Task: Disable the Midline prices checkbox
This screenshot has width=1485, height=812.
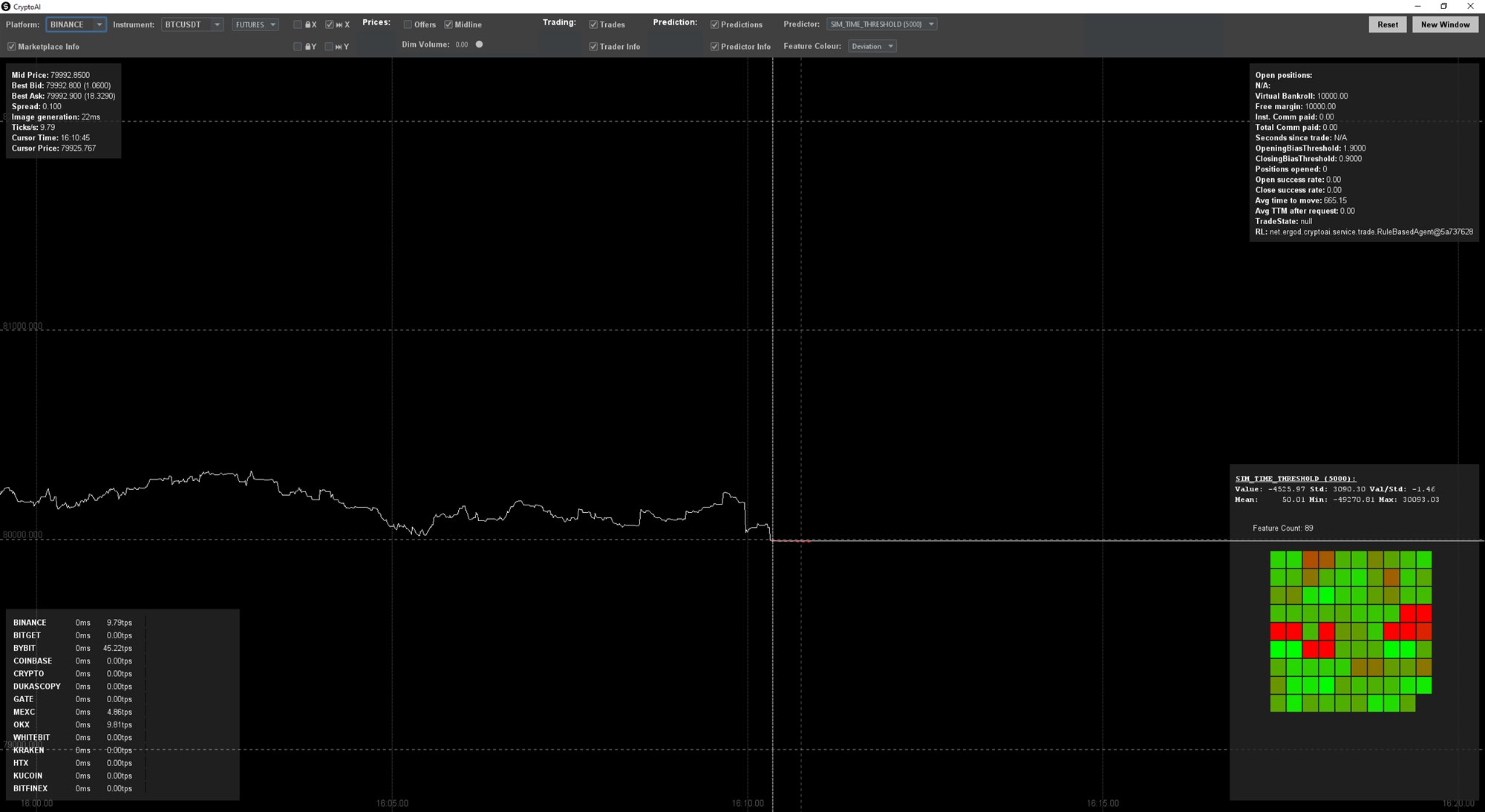Action: tap(448, 24)
